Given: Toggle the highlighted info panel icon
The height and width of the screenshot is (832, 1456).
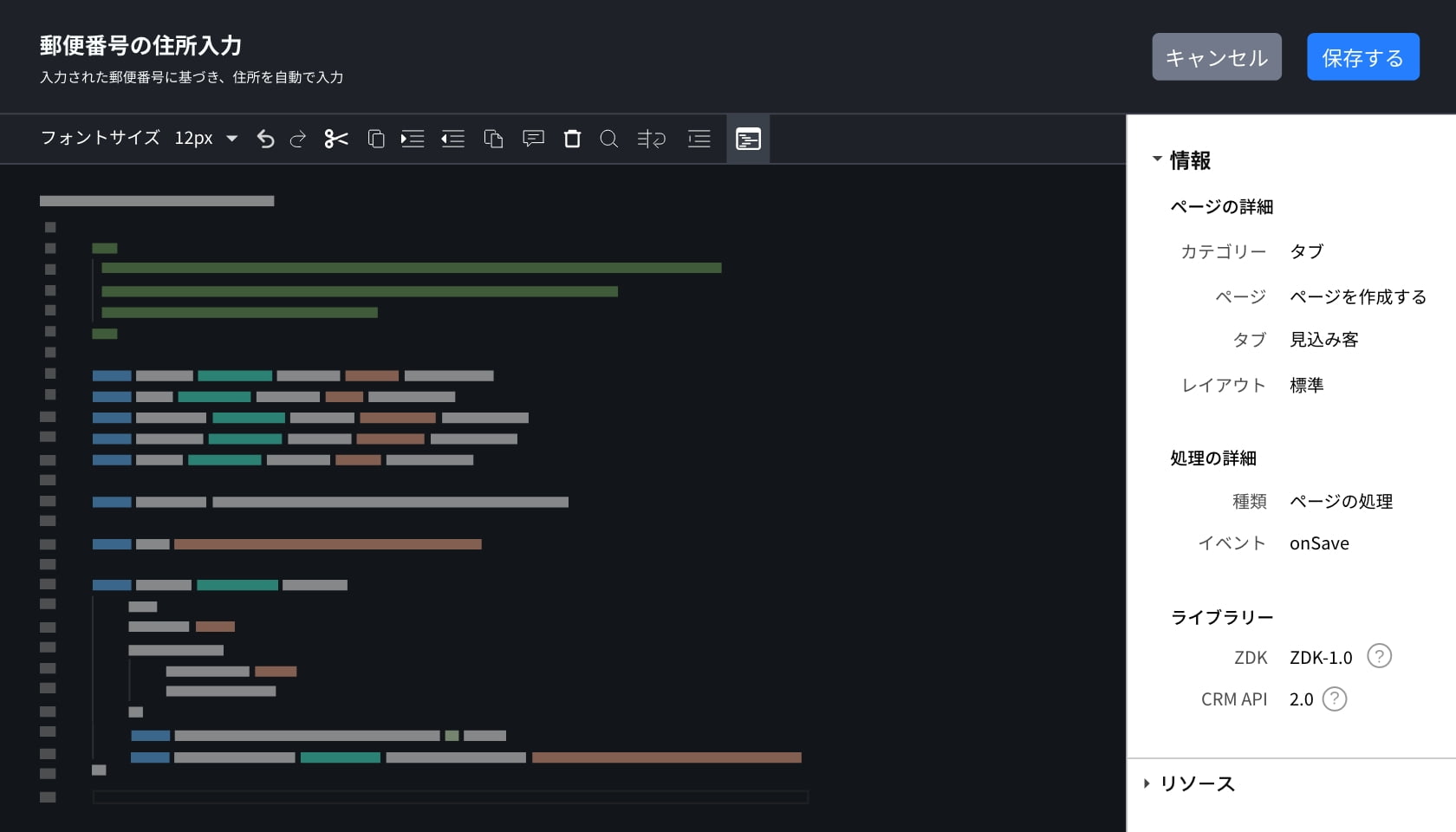Looking at the screenshot, I should coord(748,139).
